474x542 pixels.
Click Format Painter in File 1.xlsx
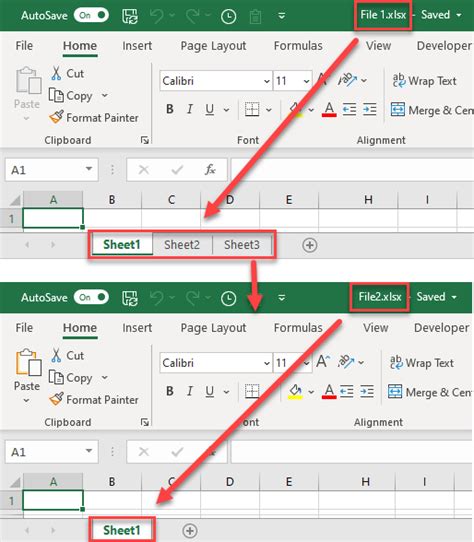click(94, 118)
